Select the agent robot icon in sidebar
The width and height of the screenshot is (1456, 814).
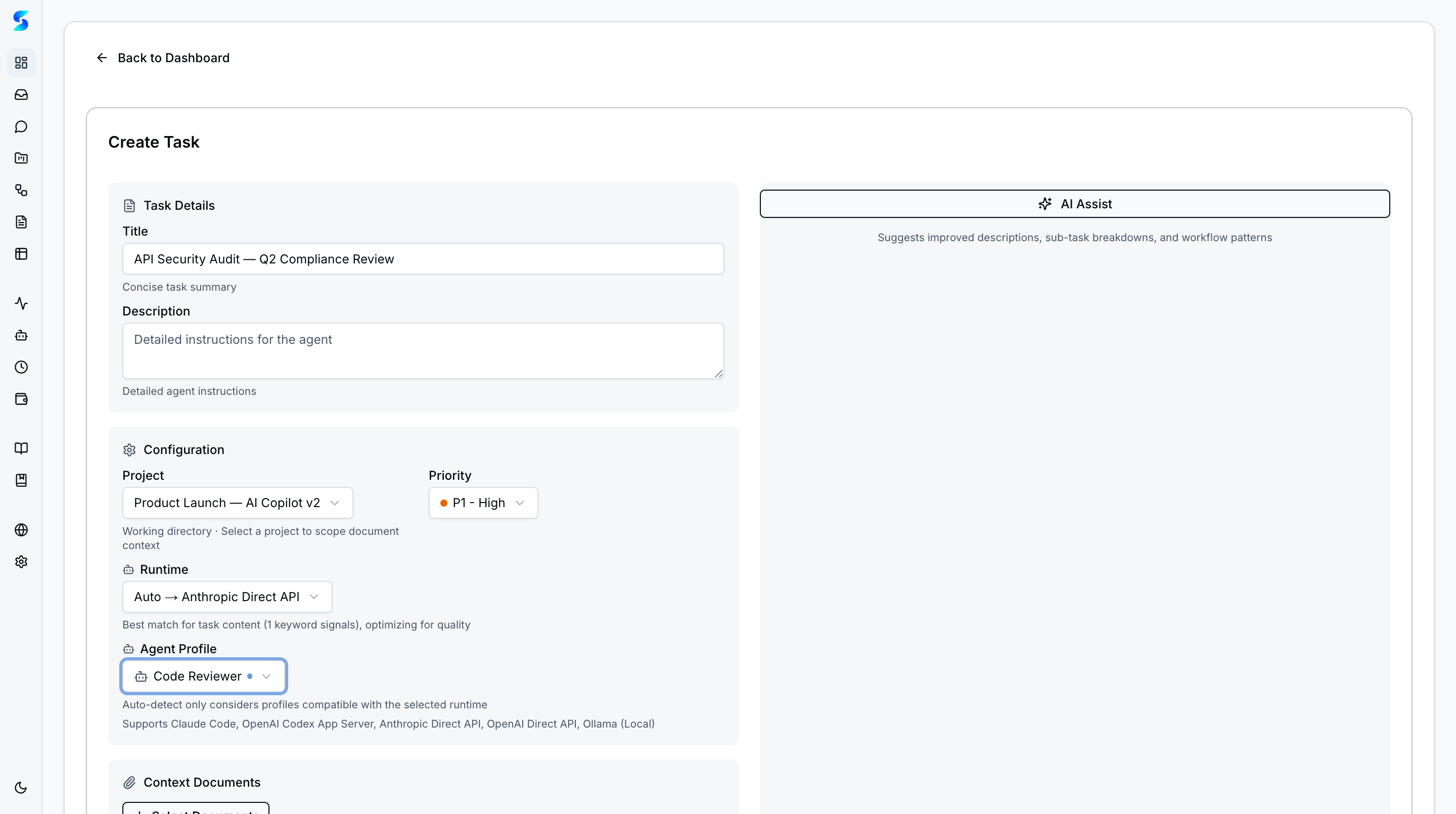(x=21, y=335)
